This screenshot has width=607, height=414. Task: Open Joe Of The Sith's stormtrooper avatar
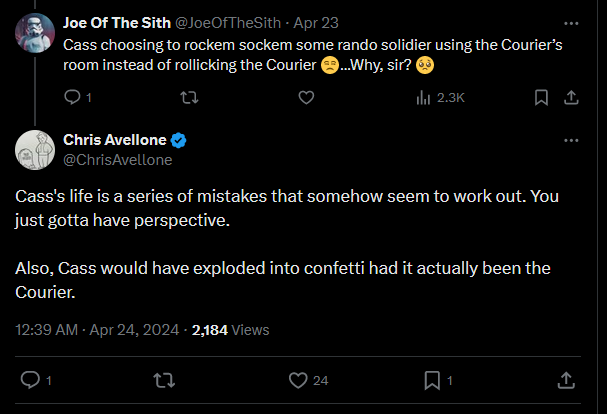[x=33, y=33]
